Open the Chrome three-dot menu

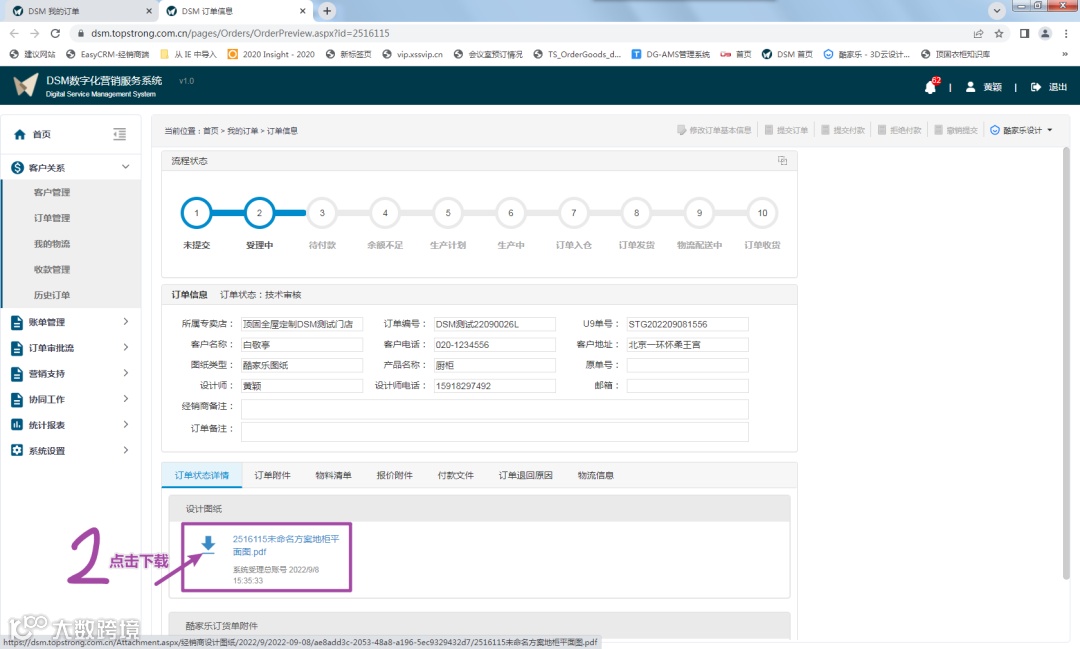pos(1066,33)
